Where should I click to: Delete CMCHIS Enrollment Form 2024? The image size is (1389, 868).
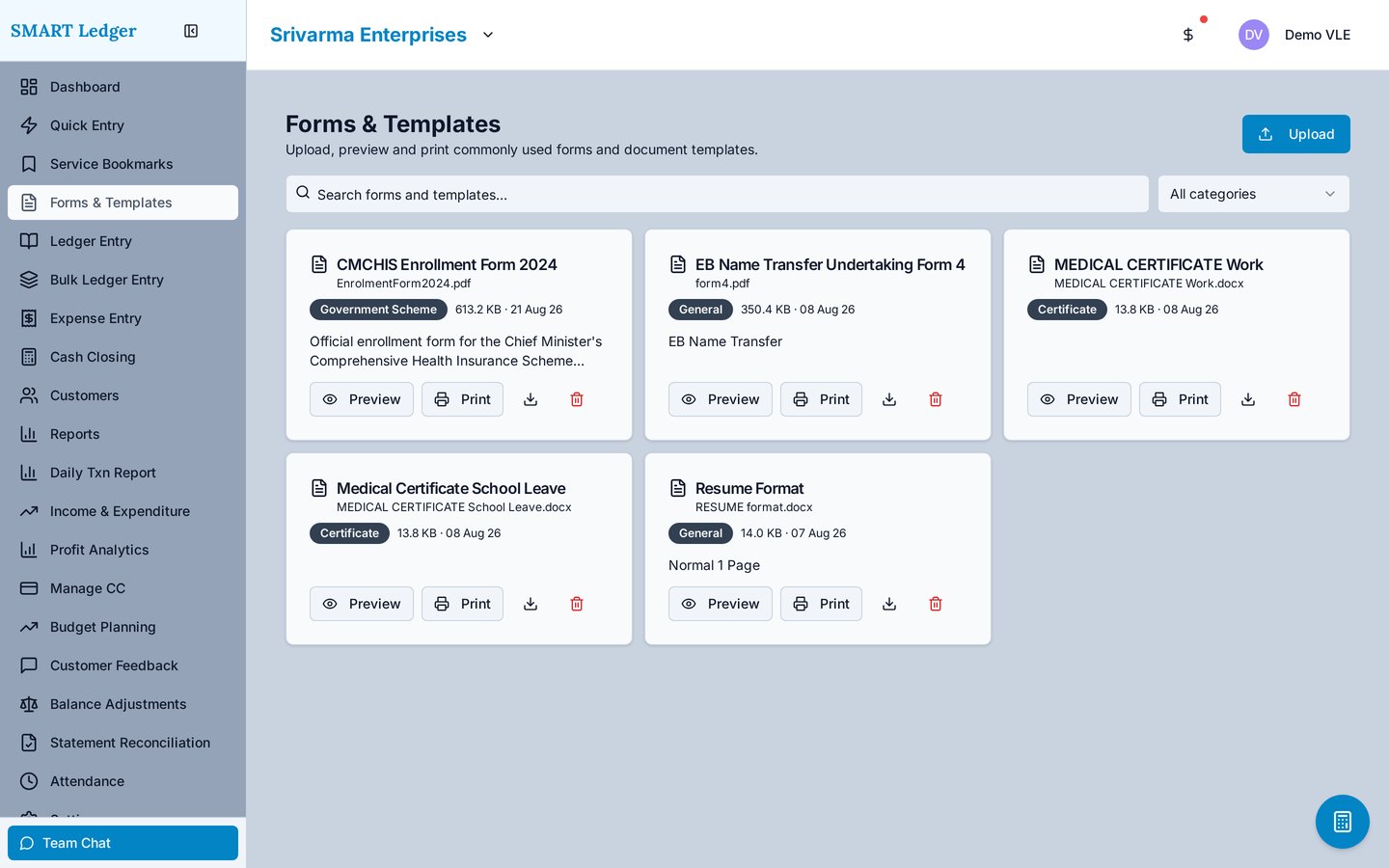[577, 399]
